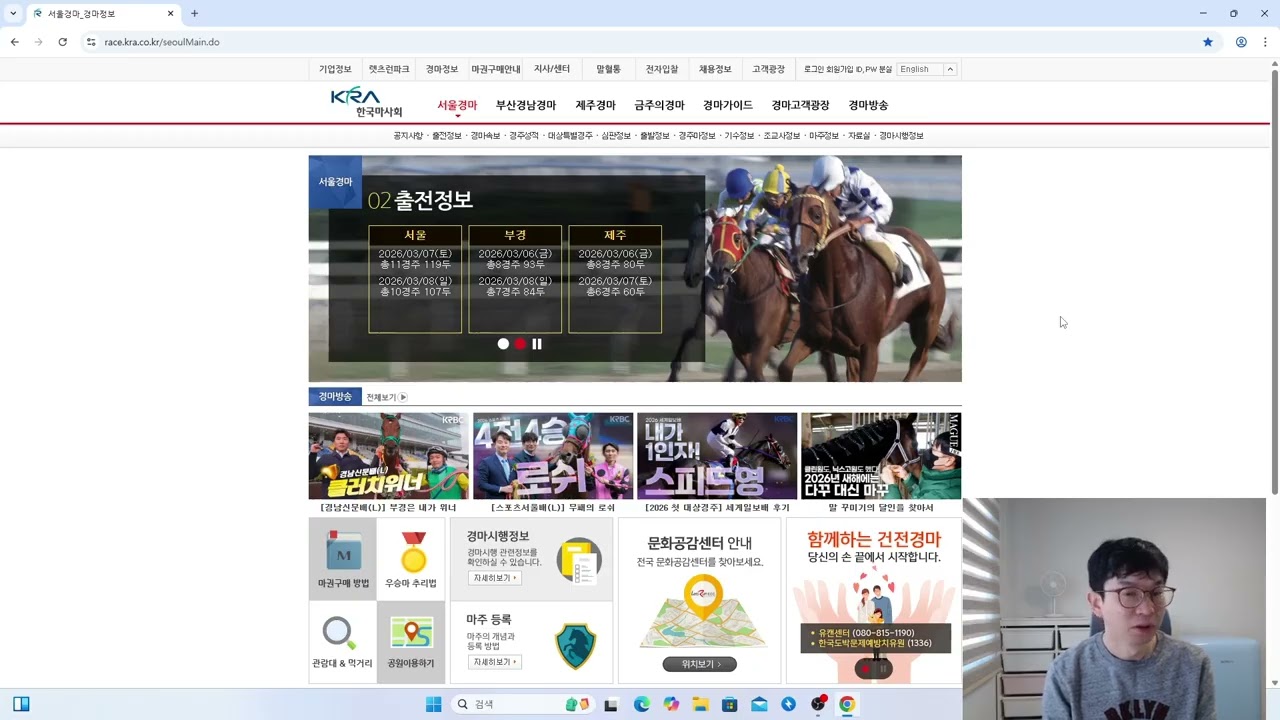This screenshot has height=720, width=1280.
Task: Click the taskbar 검색 search box
Action: (x=522, y=704)
